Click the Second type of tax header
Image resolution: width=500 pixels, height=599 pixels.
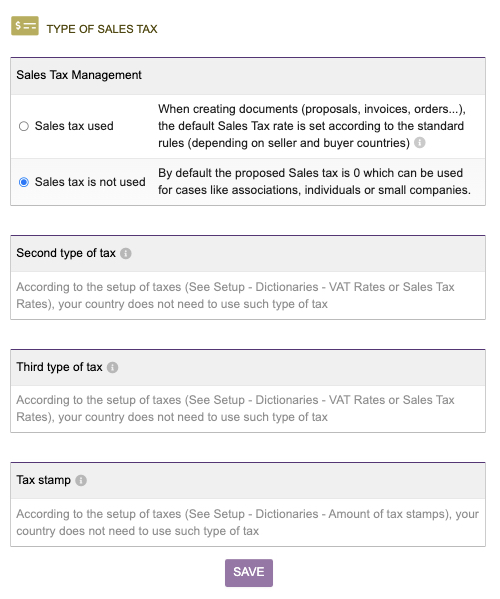tap(248, 253)
